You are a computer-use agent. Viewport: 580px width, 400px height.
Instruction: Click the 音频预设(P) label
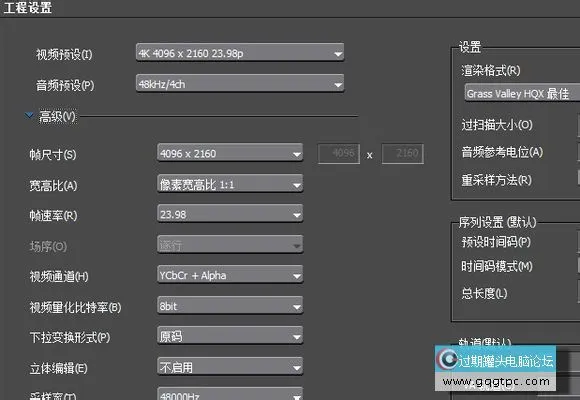[x=65, y=85]
